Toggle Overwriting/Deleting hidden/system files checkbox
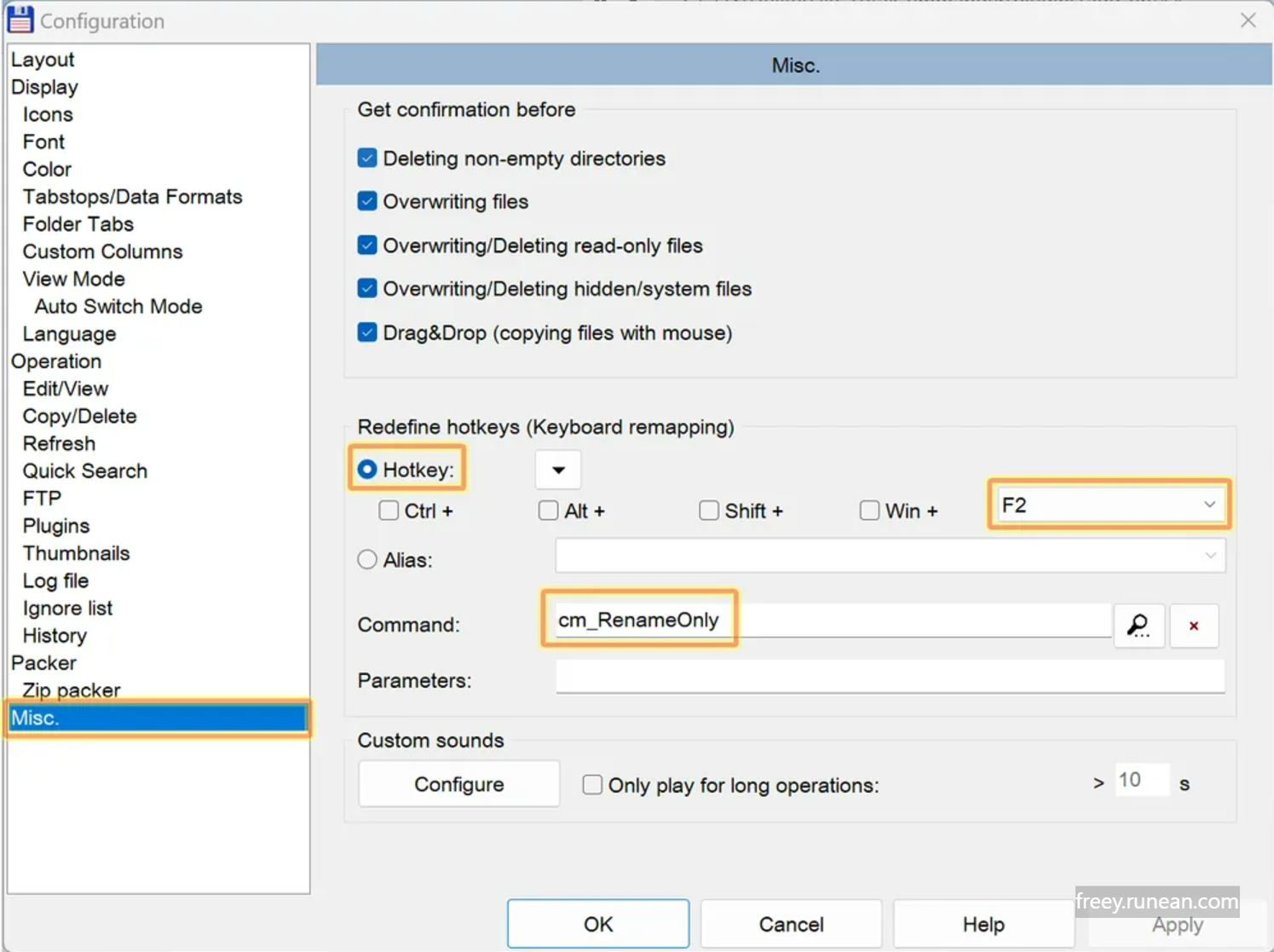The image size is (1274, 952). pos(367,289)
